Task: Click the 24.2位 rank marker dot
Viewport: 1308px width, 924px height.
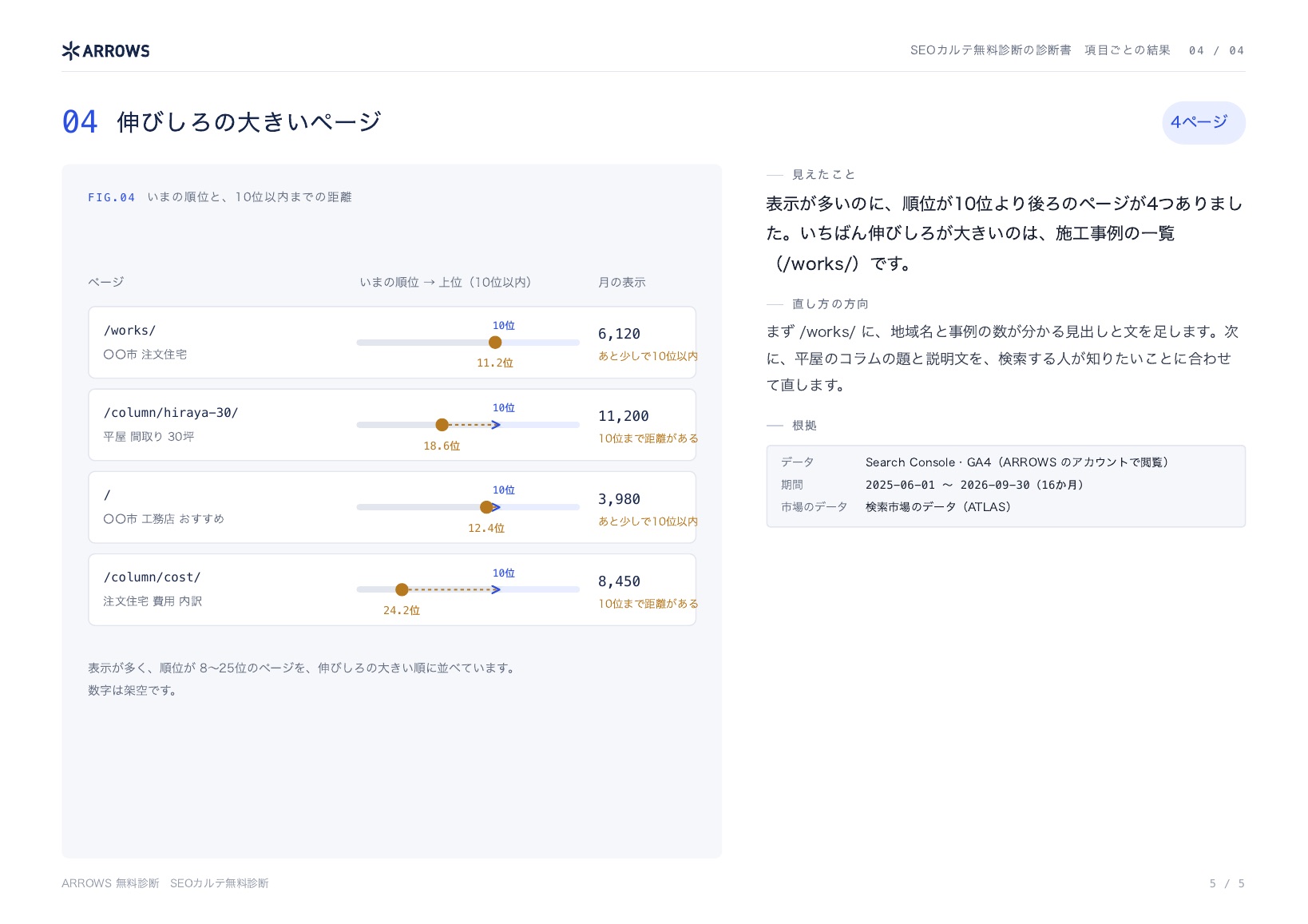Action: point(402,589)
